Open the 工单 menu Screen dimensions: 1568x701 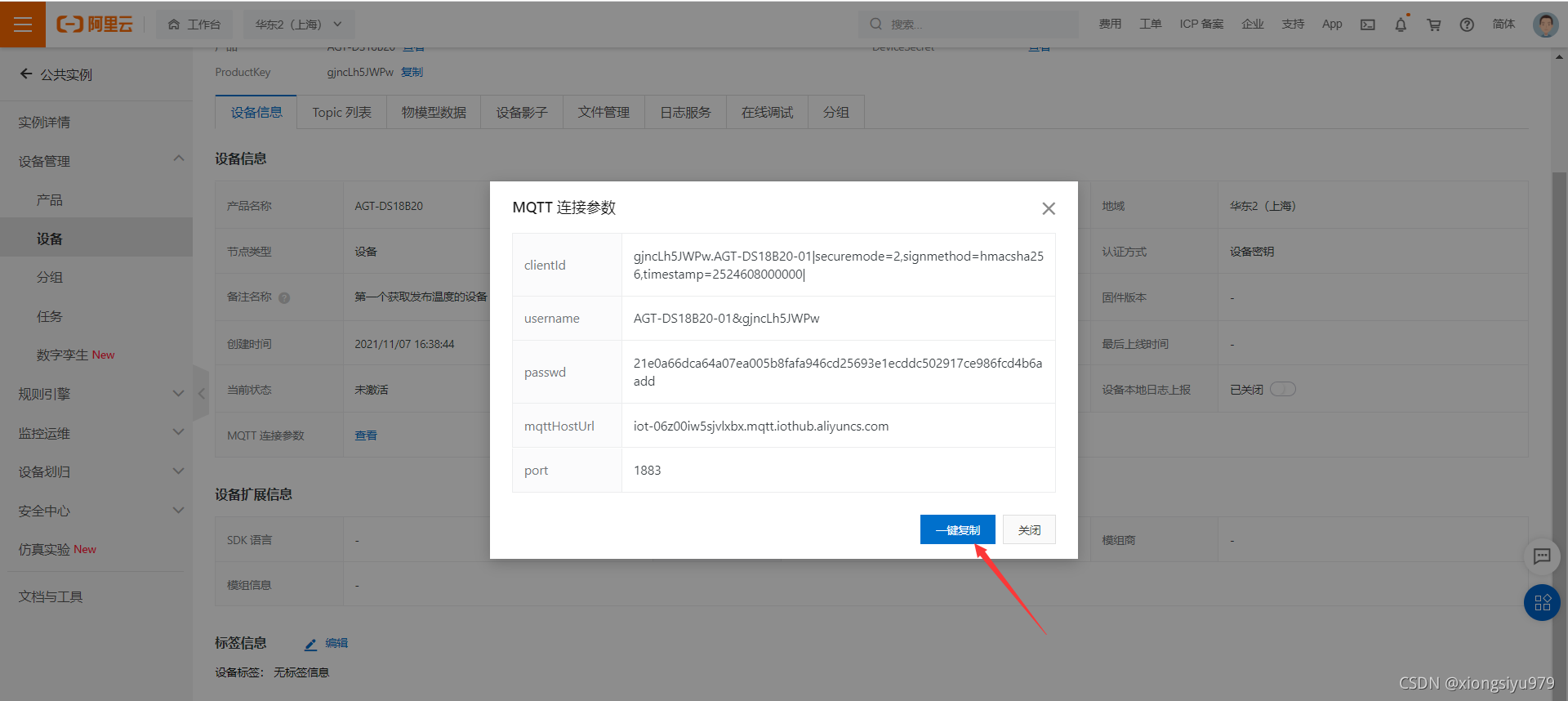pyautogui.click(x=1151, y=25)
